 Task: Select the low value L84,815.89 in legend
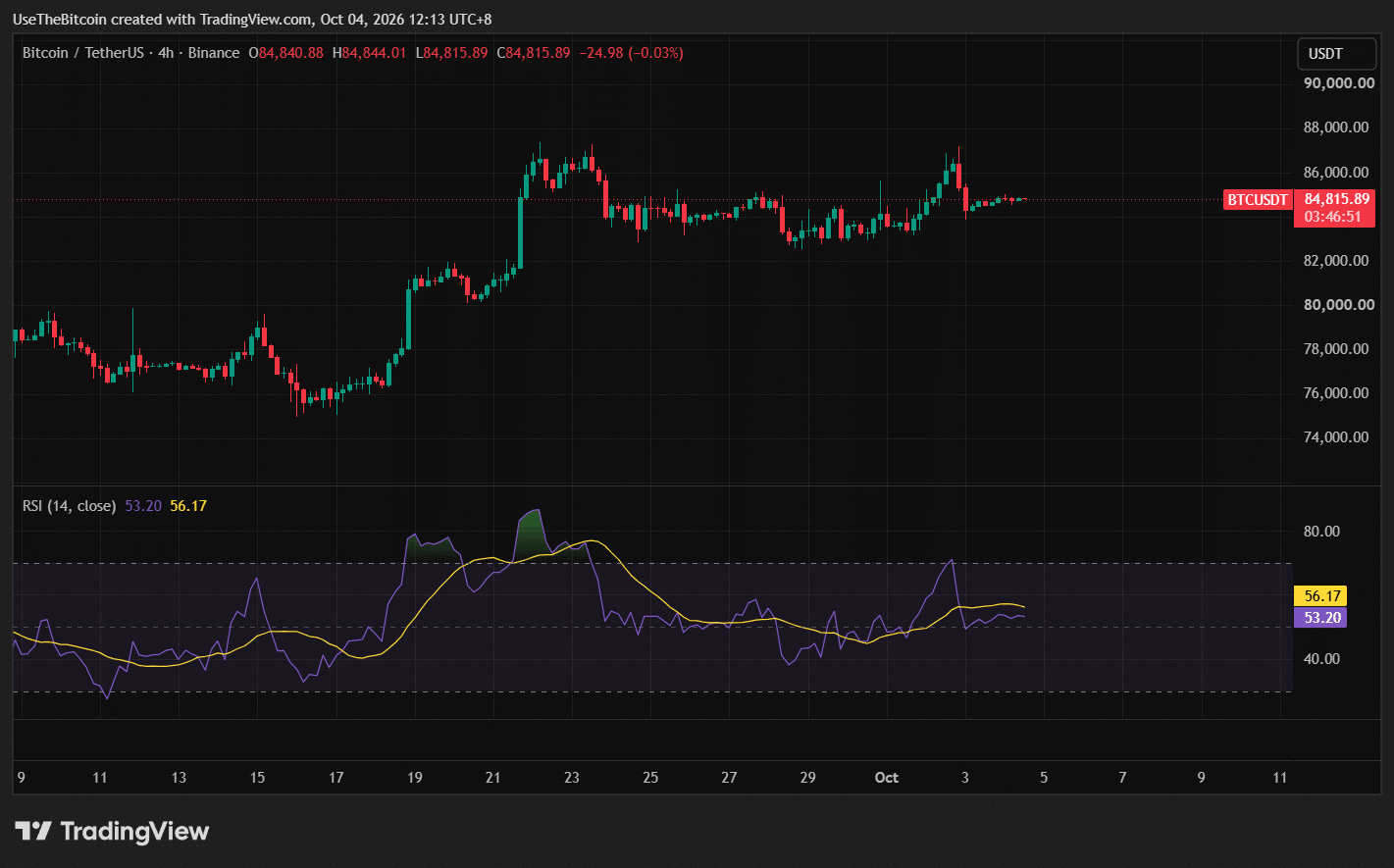(x=451, y=53)
